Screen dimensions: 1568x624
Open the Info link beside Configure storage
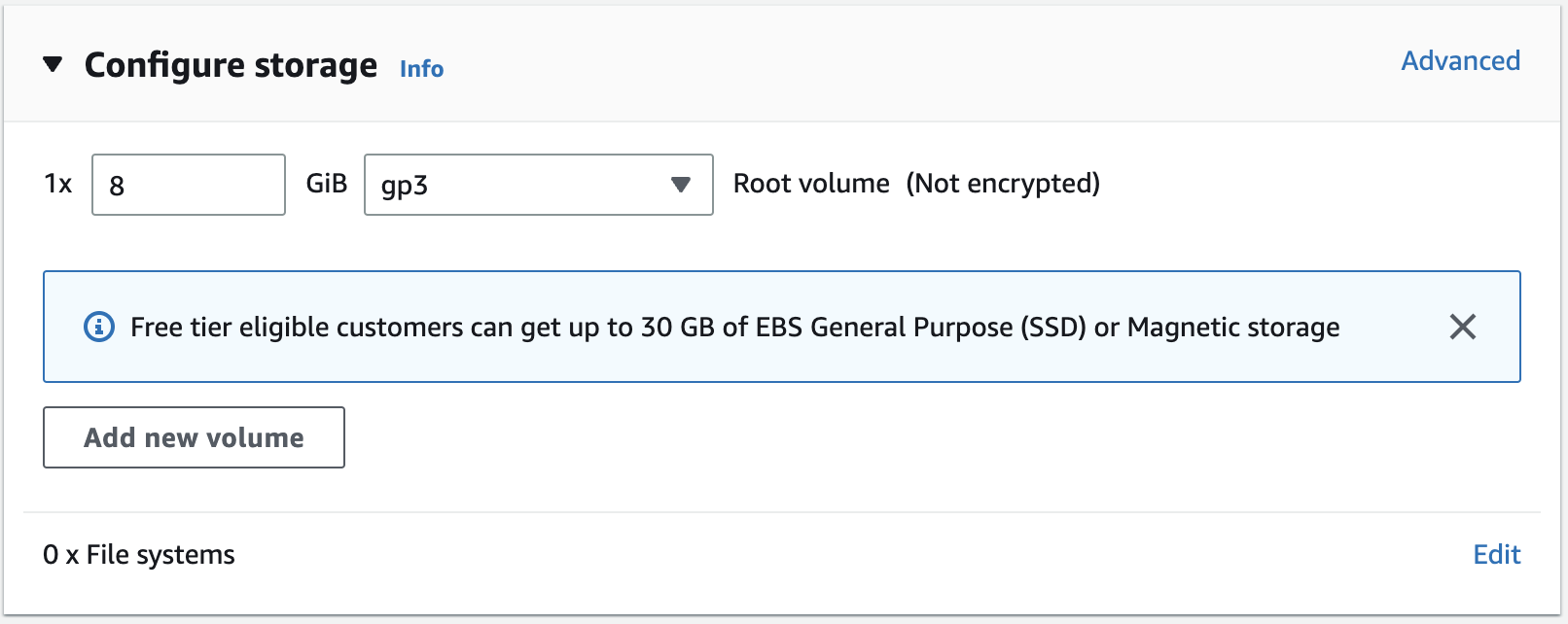coord(421,69)
